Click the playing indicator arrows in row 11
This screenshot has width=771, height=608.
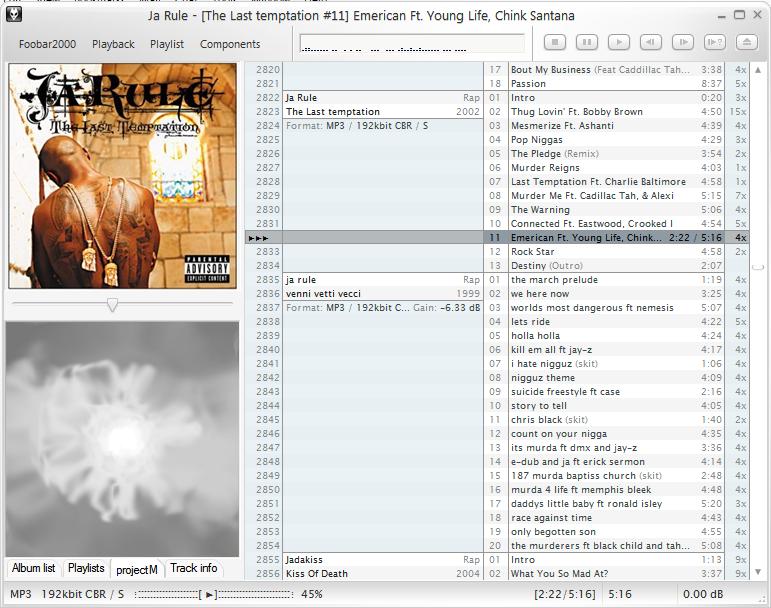(x=259, y=238)
